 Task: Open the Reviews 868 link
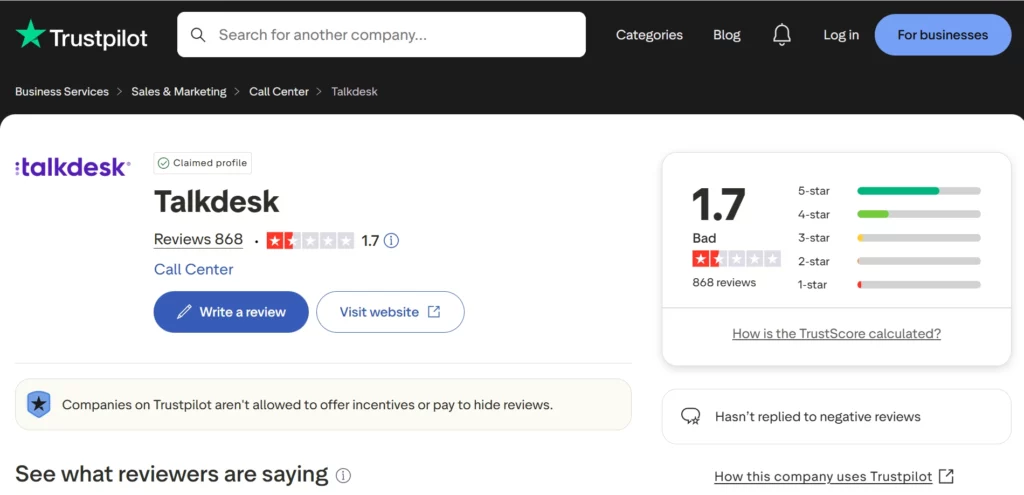click(x=199, y=240)
